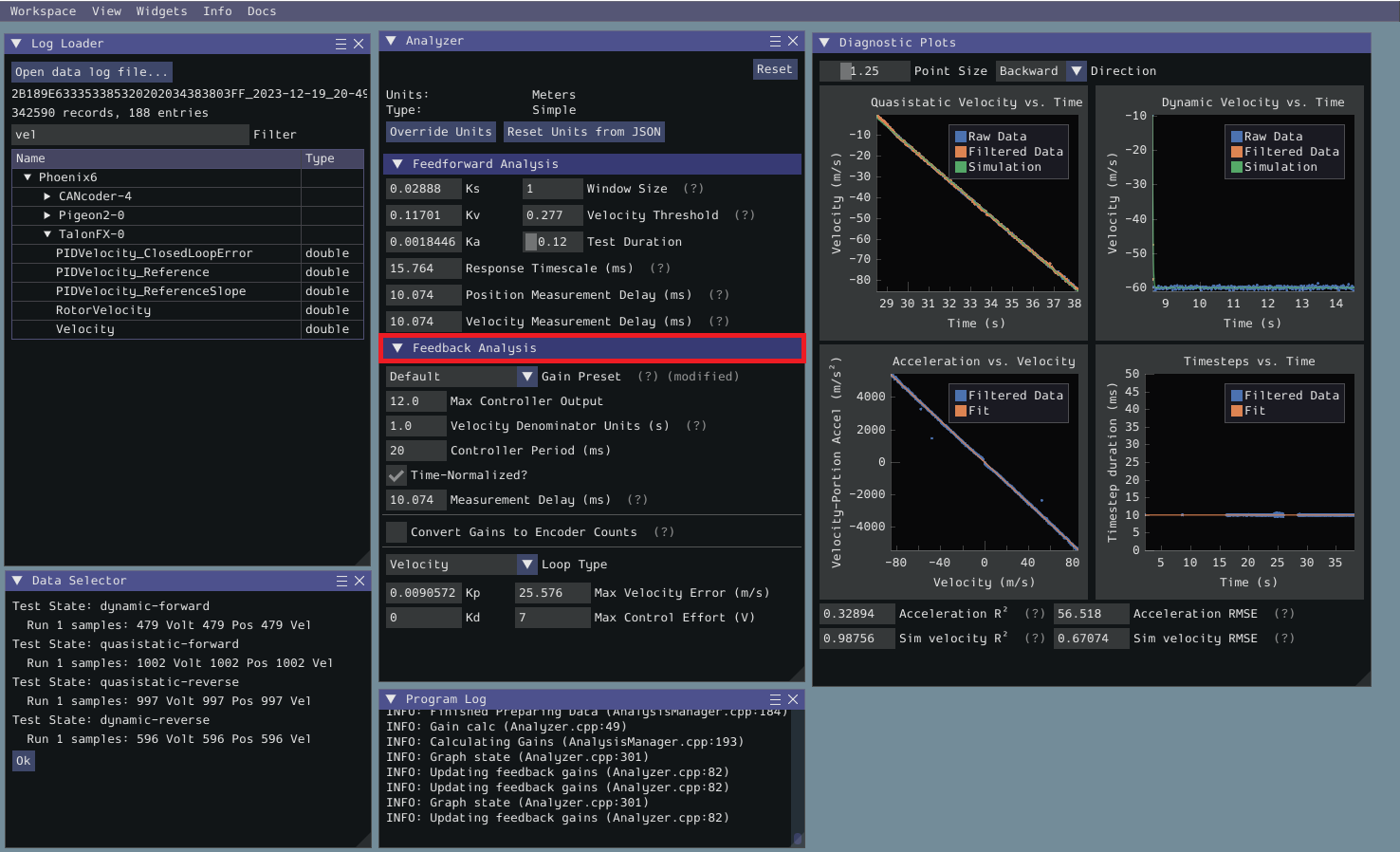Click the Open data log file button
1400x852 pixels.
click(x=90, y=71)
